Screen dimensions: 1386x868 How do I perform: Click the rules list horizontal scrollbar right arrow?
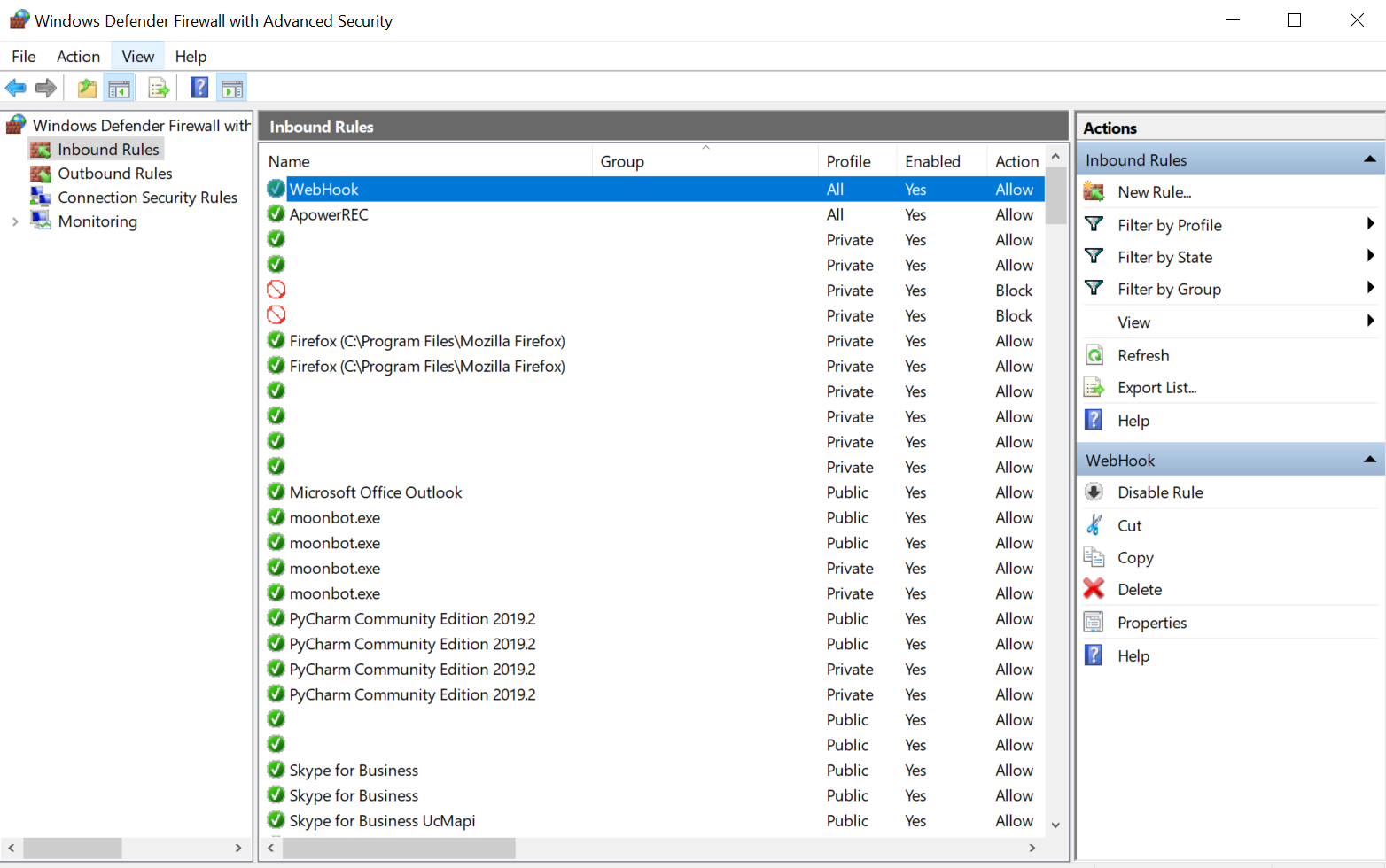pyautogui.click(x=1032, y=848)
